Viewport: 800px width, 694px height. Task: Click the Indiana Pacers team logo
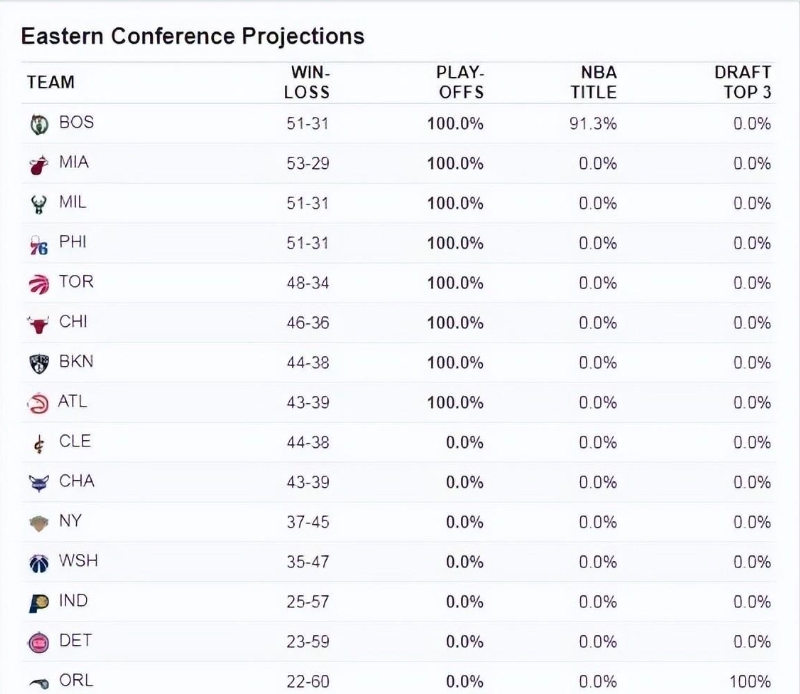click(39, 603)
